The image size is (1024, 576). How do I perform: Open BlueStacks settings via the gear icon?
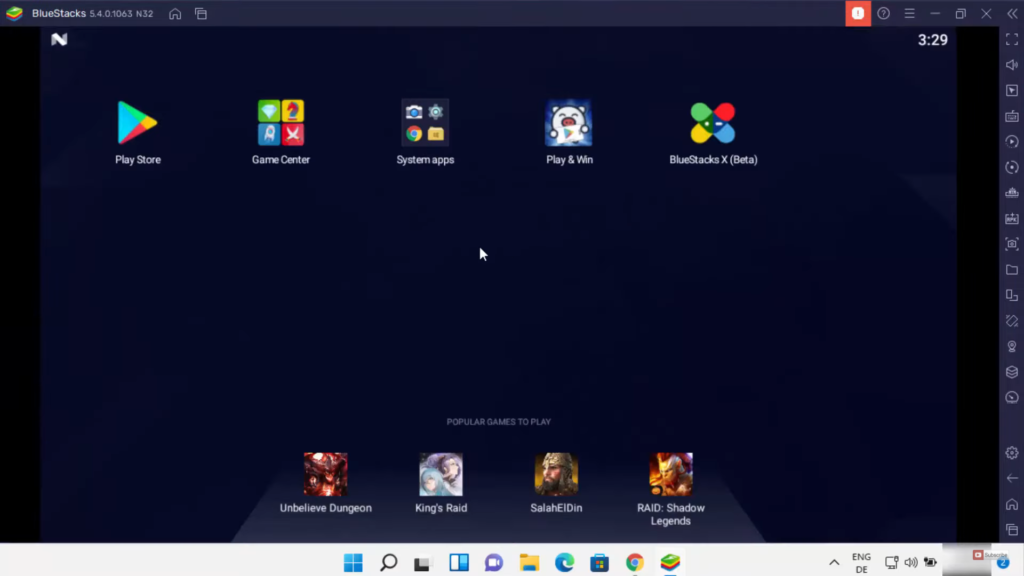pos(1011,453)
